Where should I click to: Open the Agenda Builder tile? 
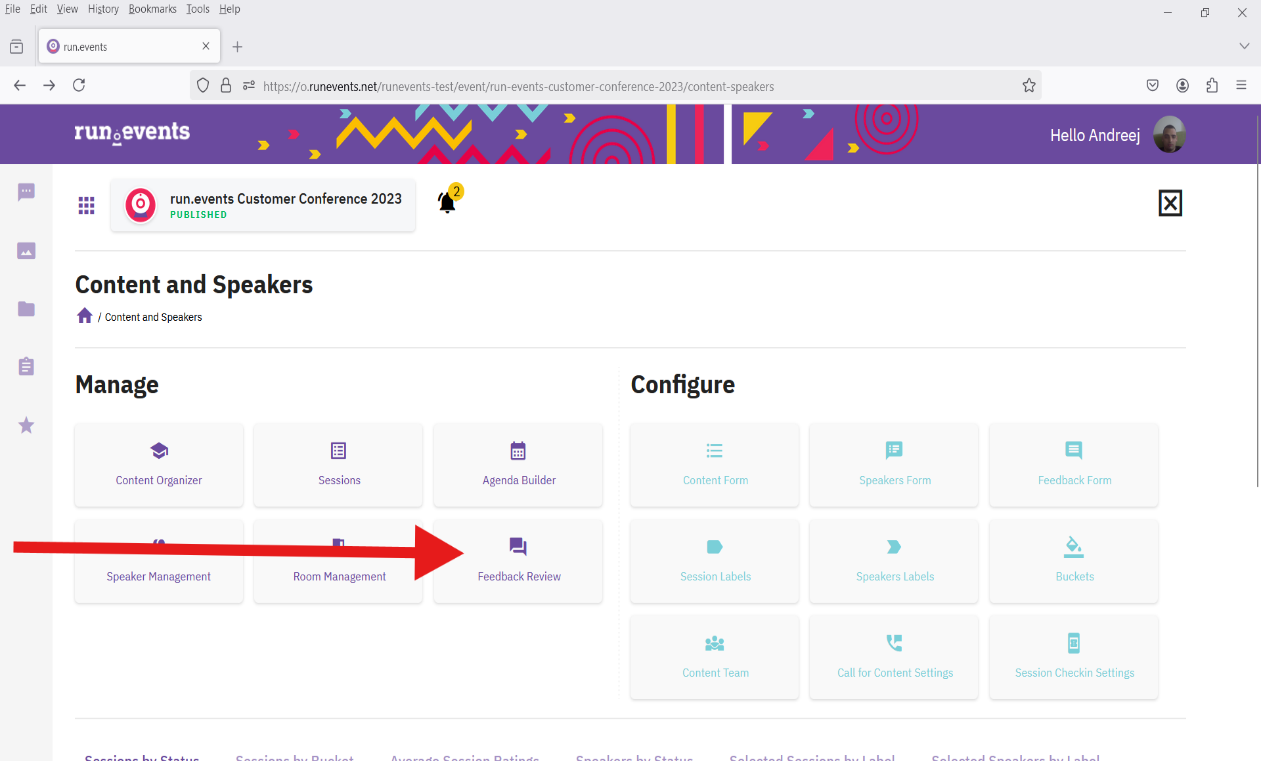coord(518,465)
